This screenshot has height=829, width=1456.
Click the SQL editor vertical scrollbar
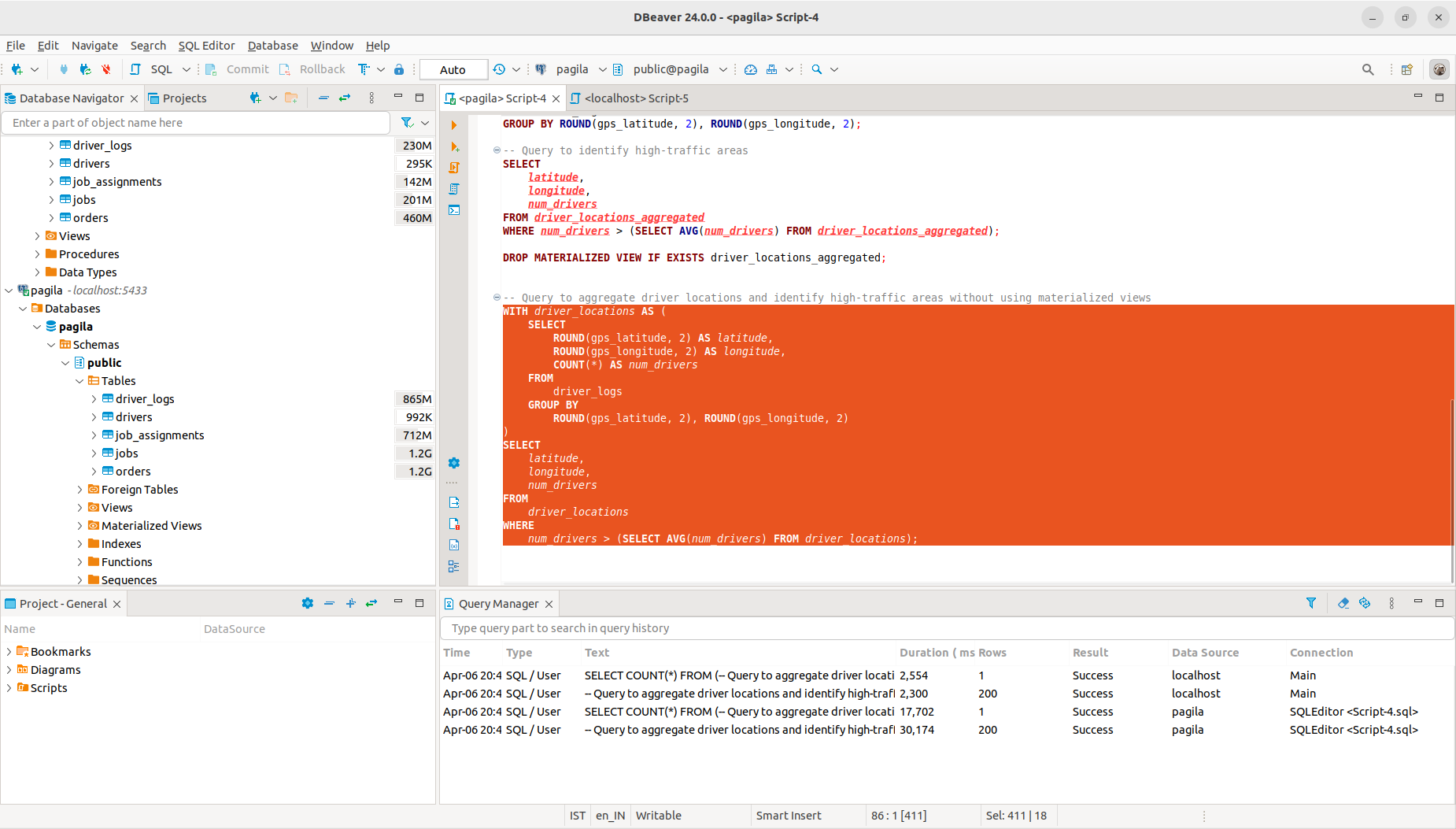tap(1452, 488)
